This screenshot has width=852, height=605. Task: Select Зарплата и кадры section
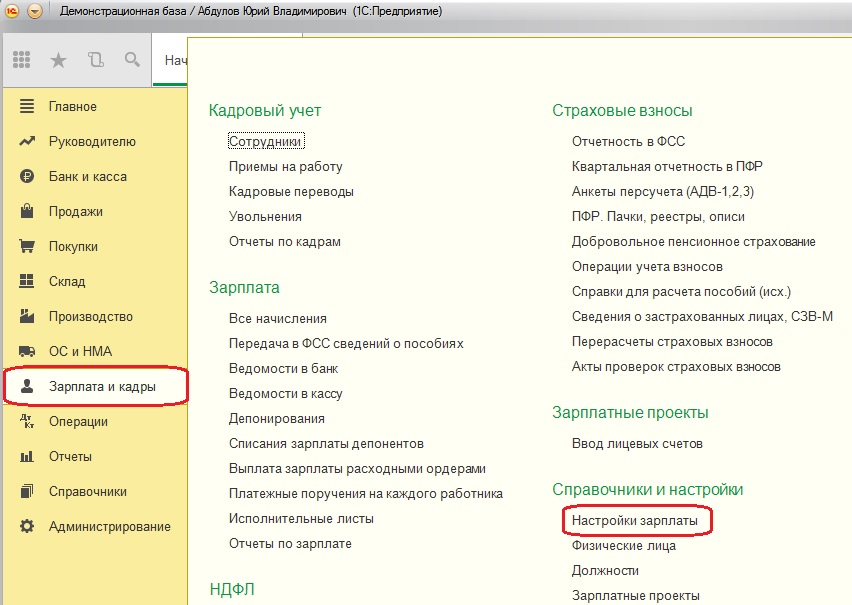tap(102, 386)
